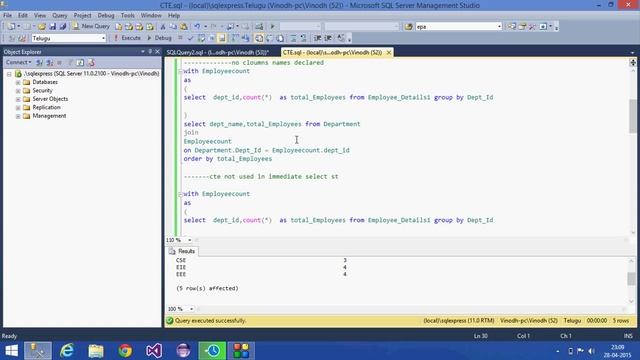The height and width of the screenshot is (360, 640).
Task: Select the Server Objects tree item label
Action: 50,99
